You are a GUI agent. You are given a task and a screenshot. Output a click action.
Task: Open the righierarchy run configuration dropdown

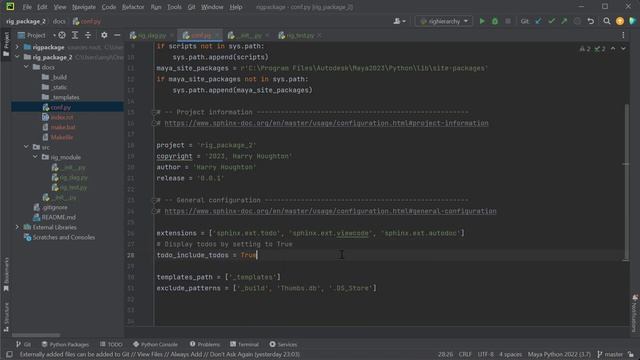[x=444, y=21]
